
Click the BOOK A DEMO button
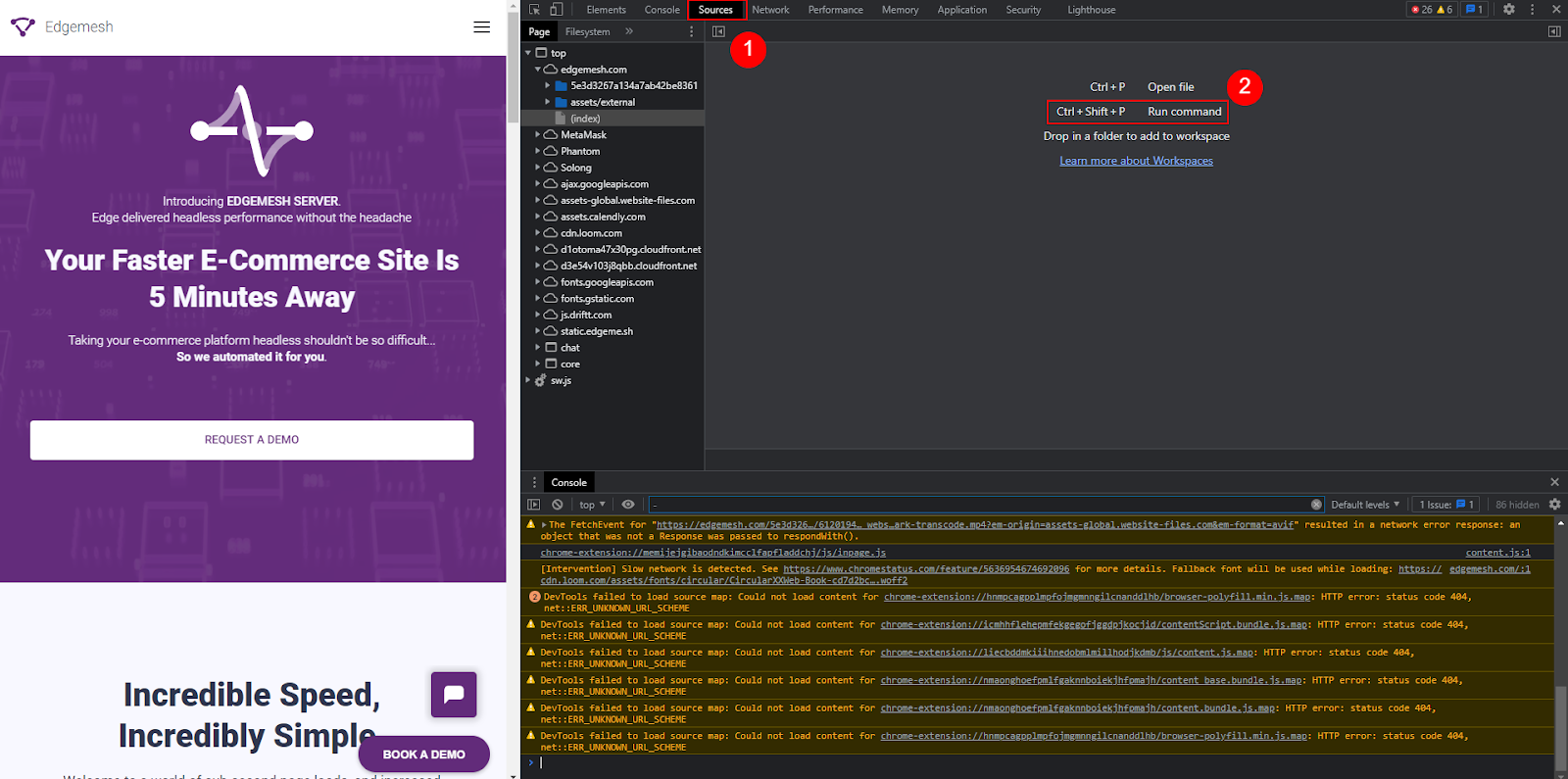pyautogui.click(x=423, y=755)
